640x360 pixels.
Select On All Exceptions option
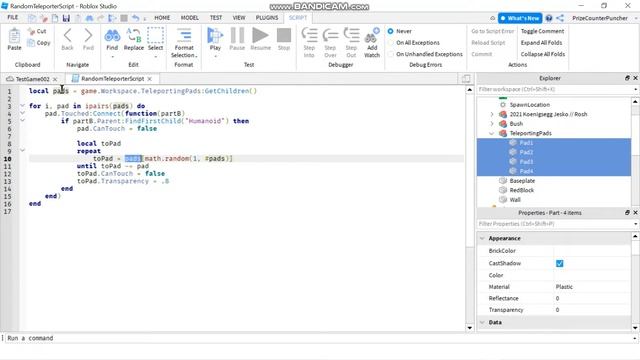tap(391, 42)
